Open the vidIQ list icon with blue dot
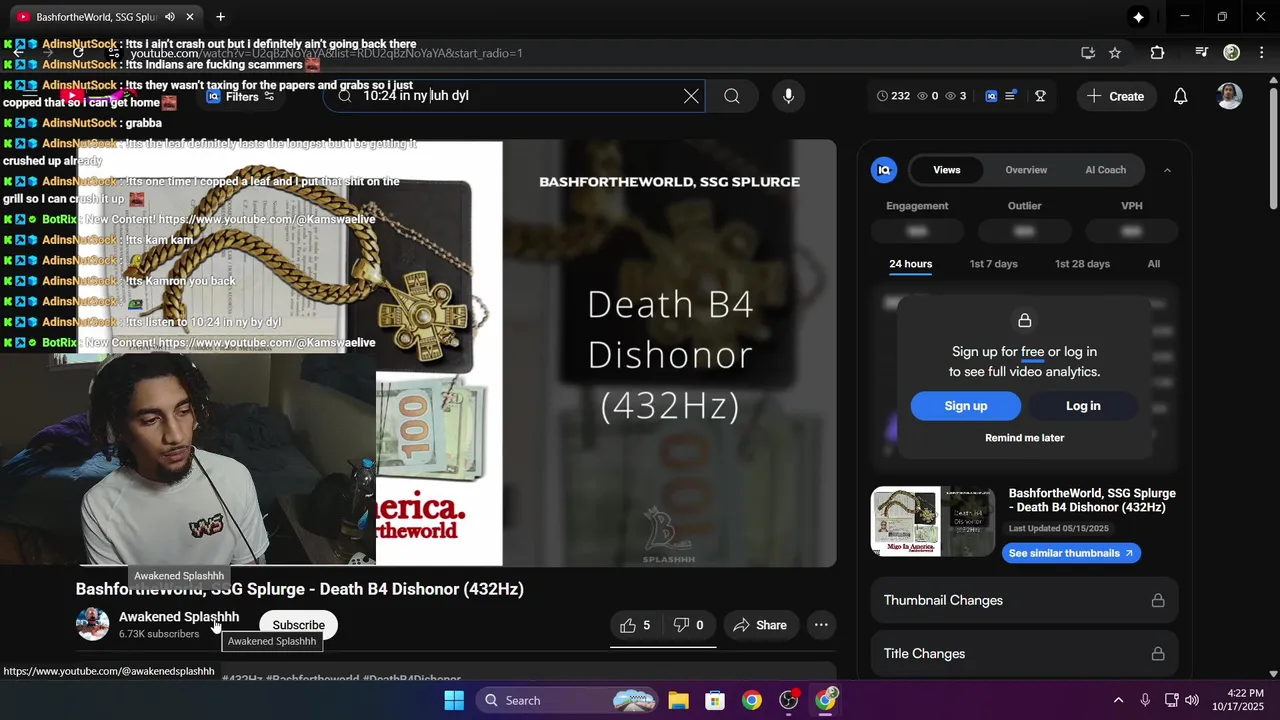The width and height of the screenshot is (1280, 720). (x=1011, y=96)
